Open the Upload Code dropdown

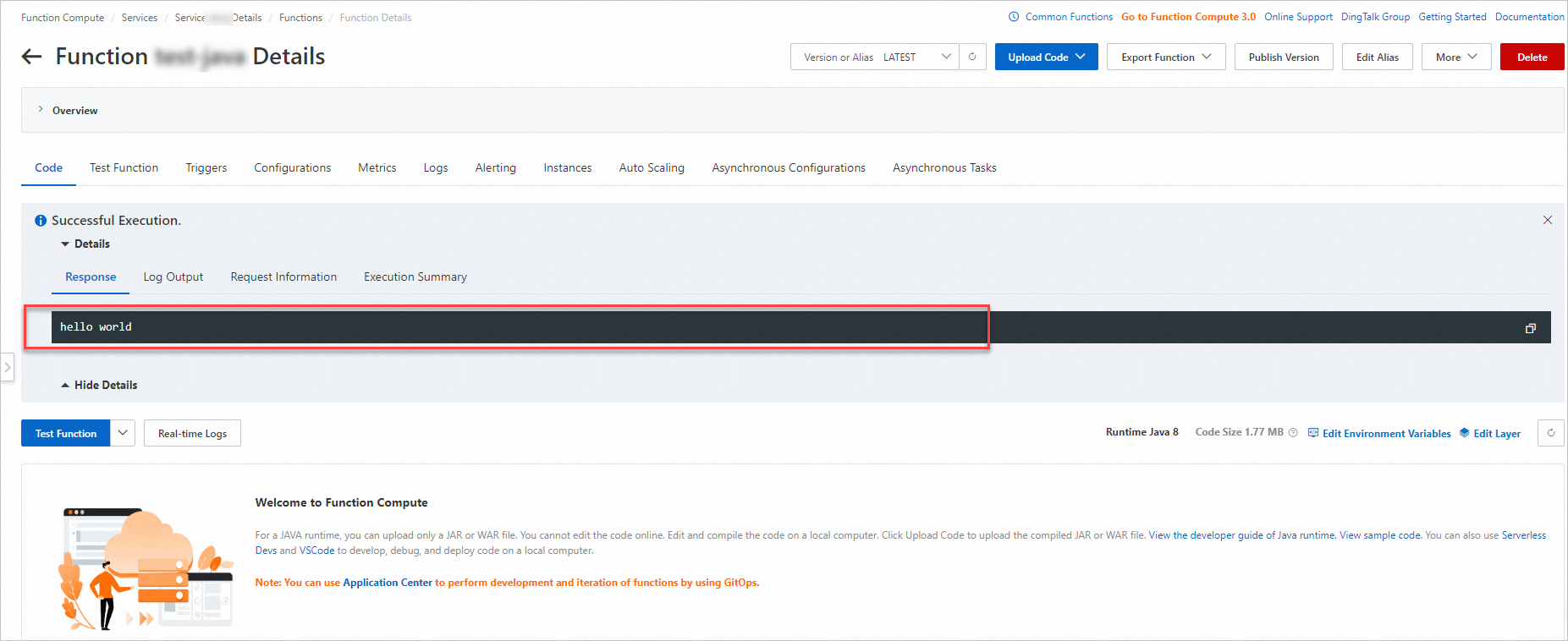[1046, 57]
